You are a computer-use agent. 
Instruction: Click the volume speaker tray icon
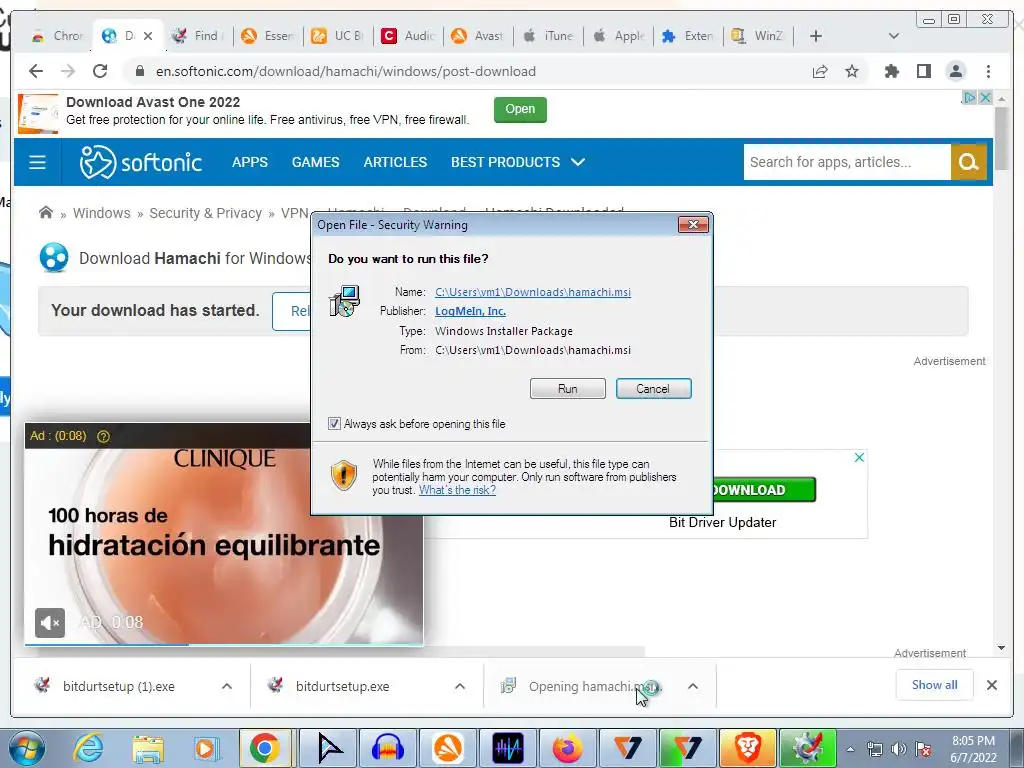899,749
